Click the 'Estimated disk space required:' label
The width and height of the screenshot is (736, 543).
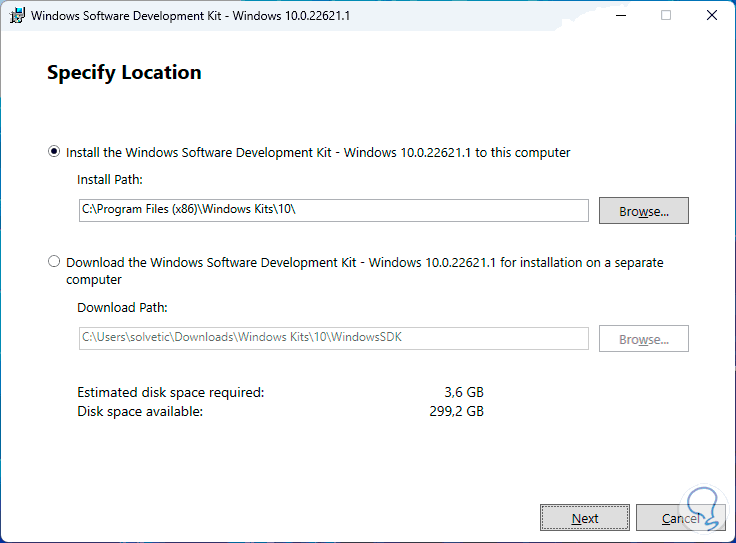[x=171, y=392]
